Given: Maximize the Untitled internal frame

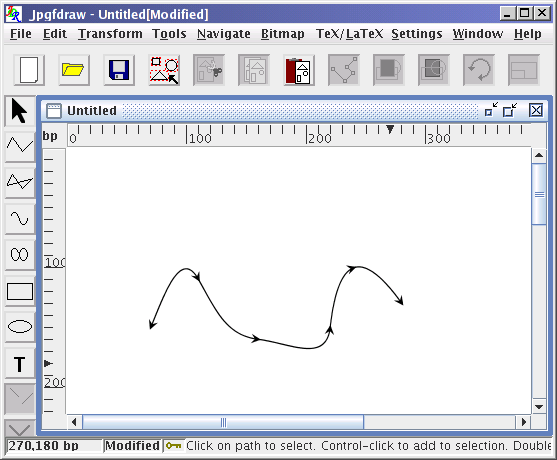Looking at the screenshot, I should (x=510, y=110).
